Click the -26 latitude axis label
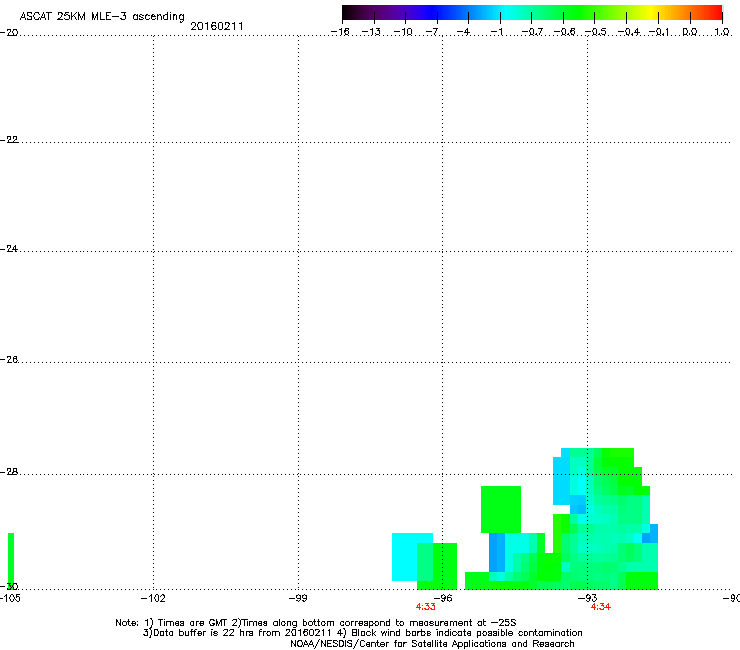The height and width of the screenshot is (650, 740). pyautogui.click(x=9, y=360)
